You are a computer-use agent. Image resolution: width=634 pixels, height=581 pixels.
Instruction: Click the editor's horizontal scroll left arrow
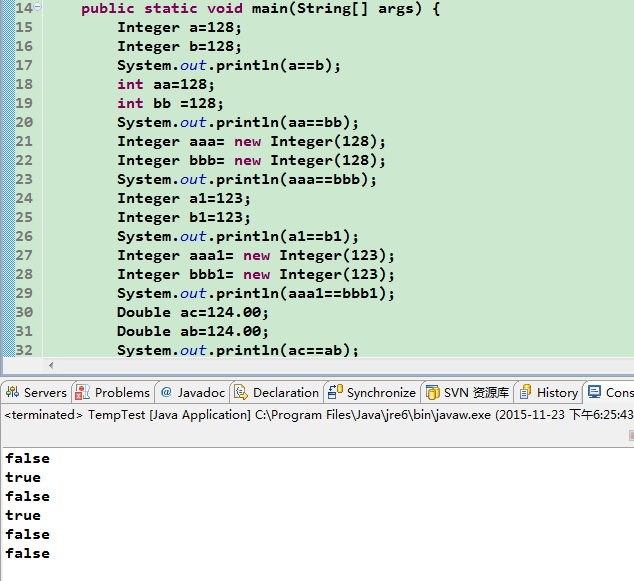[x=49, y=366]
